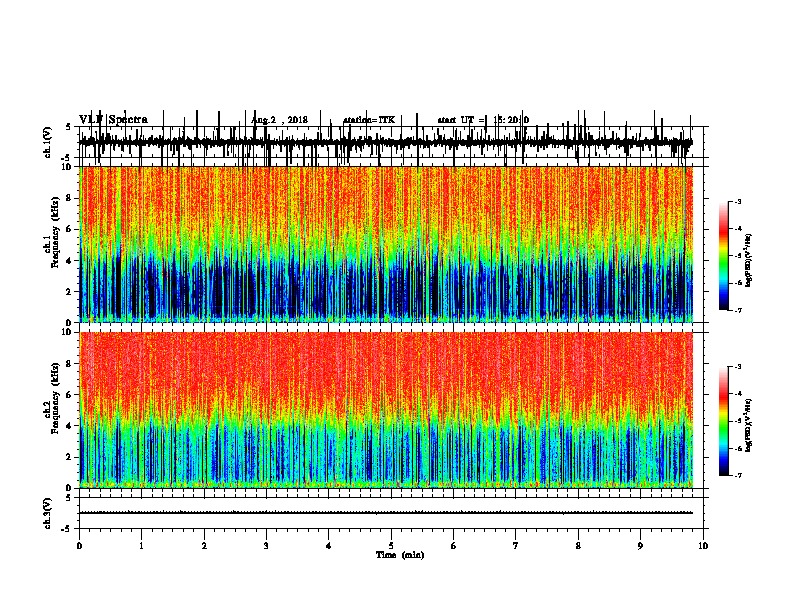Screen dimensions: 792x612
Task: Click the "Aug.2 , 2018" date label
Action: (279, 120)
